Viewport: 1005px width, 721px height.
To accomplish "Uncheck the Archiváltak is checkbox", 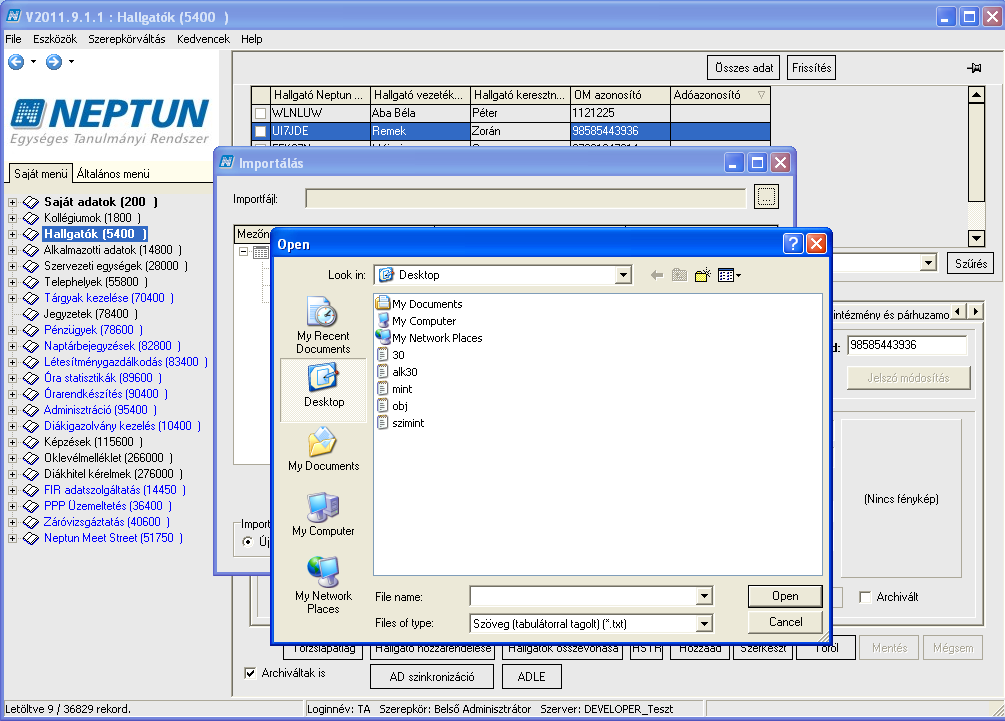I will pyautogui.click(x=250, y=673).
